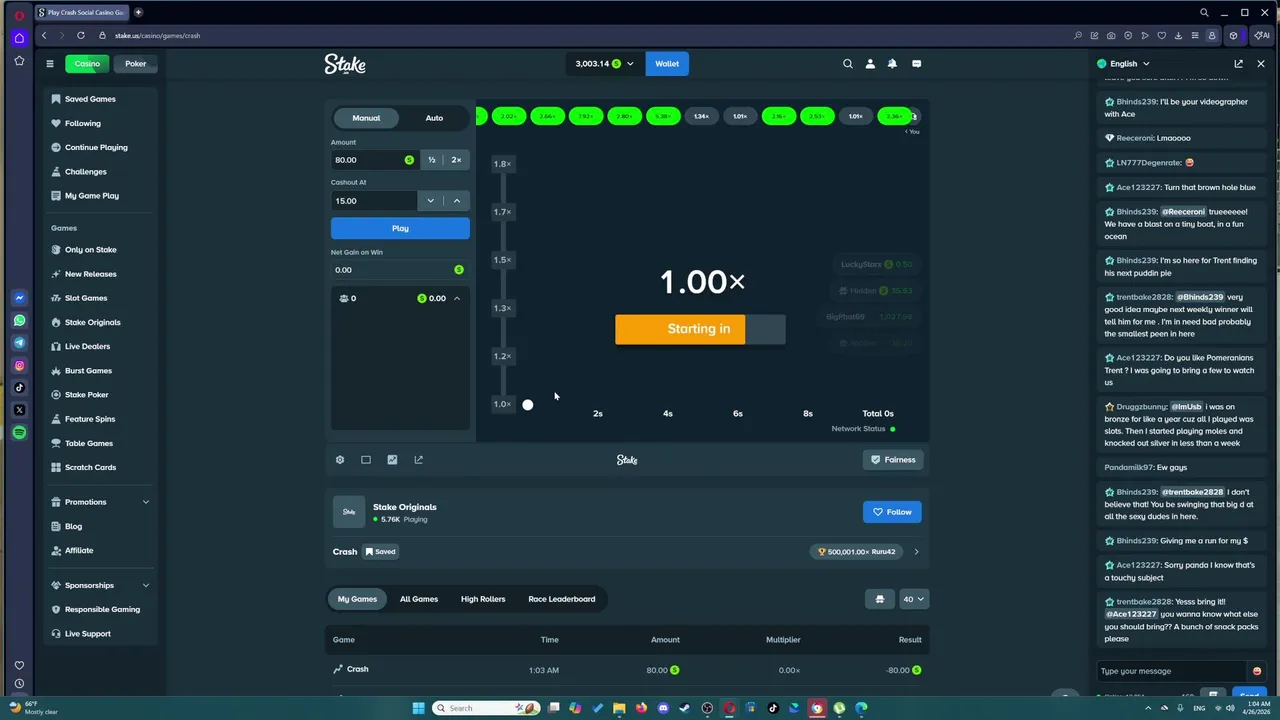Toggle ghost mode incognito icon in bets table
The image size is (1280, 720).
point(880,599)
